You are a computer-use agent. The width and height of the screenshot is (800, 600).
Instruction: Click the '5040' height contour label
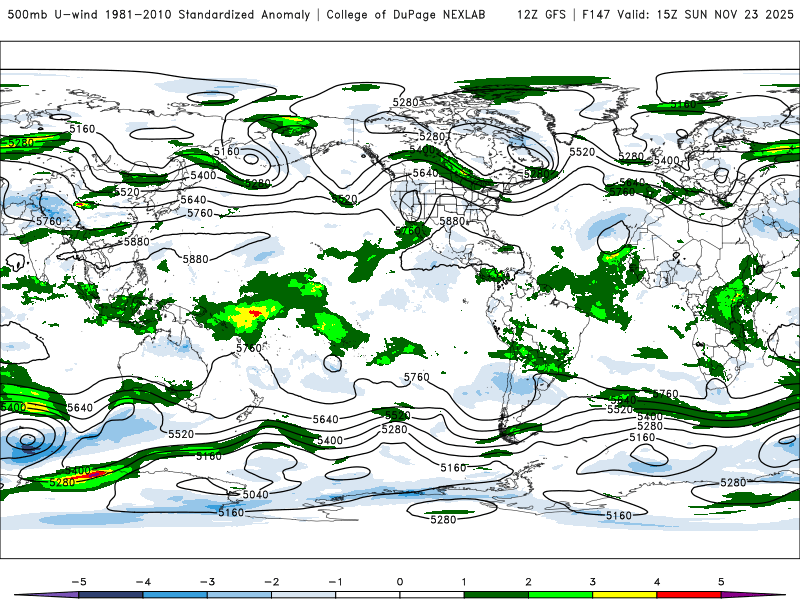255,494
